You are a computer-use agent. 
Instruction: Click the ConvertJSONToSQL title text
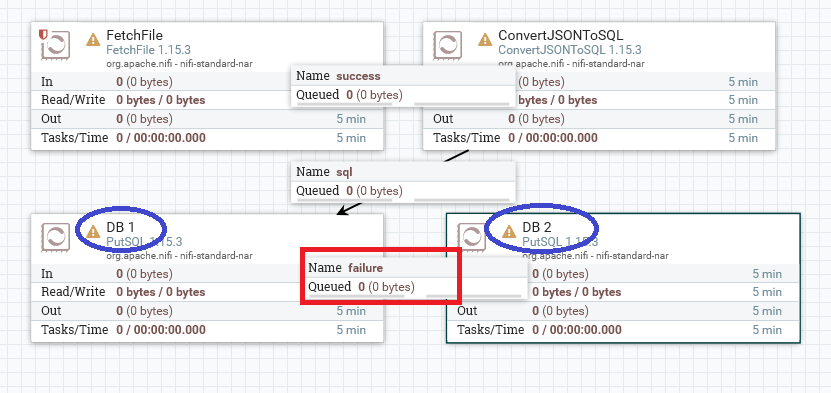561,35
